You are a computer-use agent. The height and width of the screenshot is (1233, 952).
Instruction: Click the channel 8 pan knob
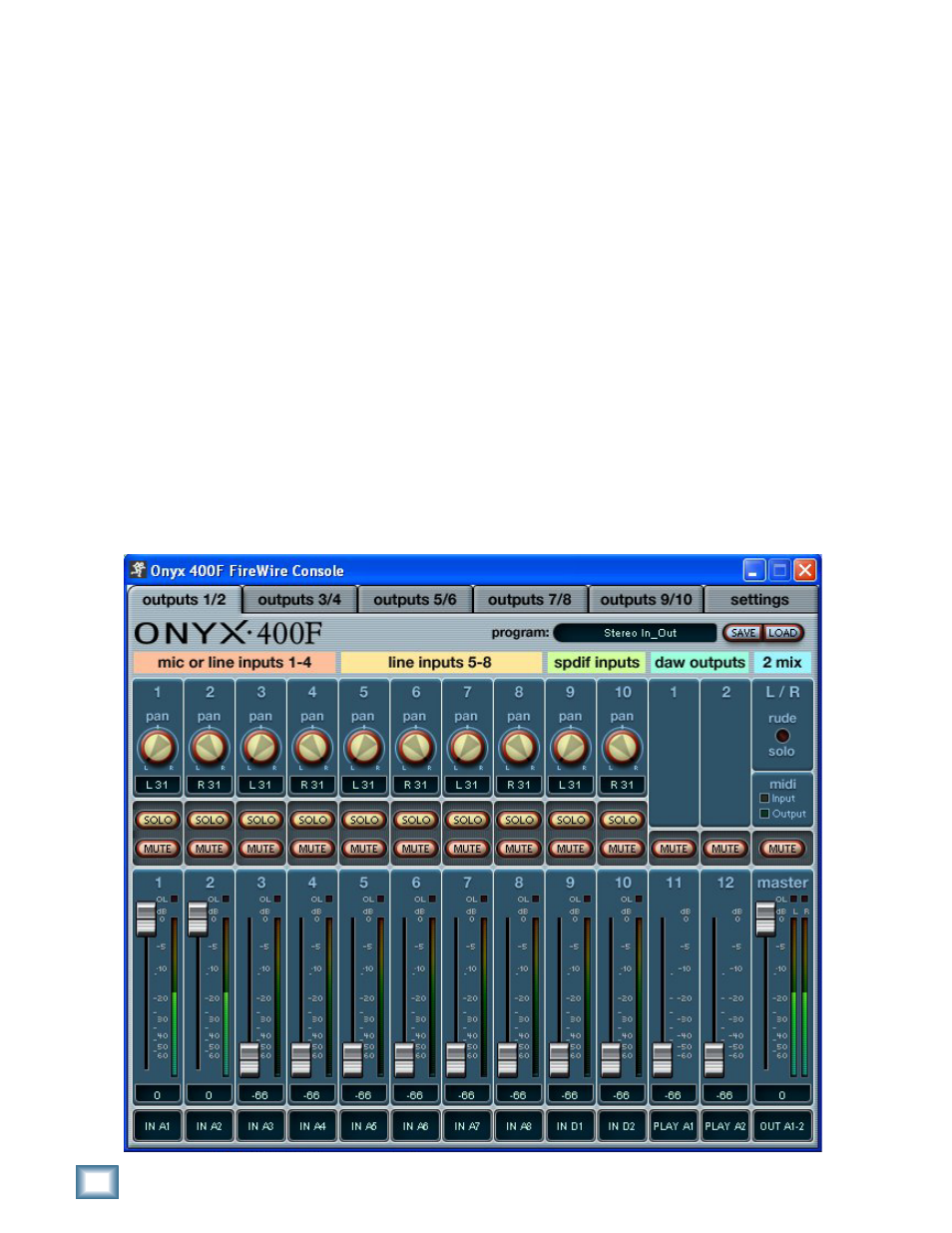(519, 747)
